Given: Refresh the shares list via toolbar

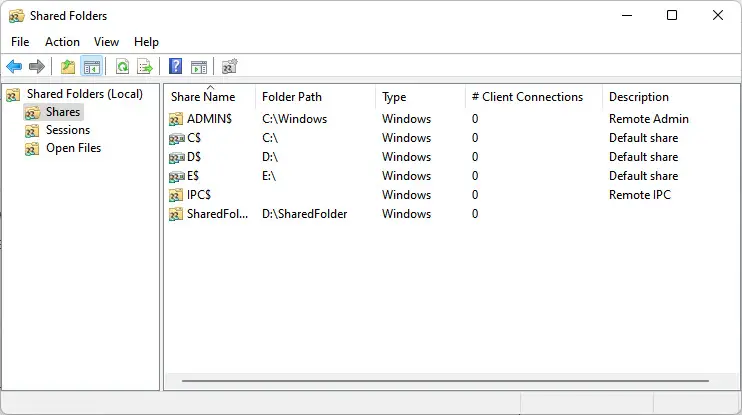Looking at the screenshot, I should click(x=123, y=67).
